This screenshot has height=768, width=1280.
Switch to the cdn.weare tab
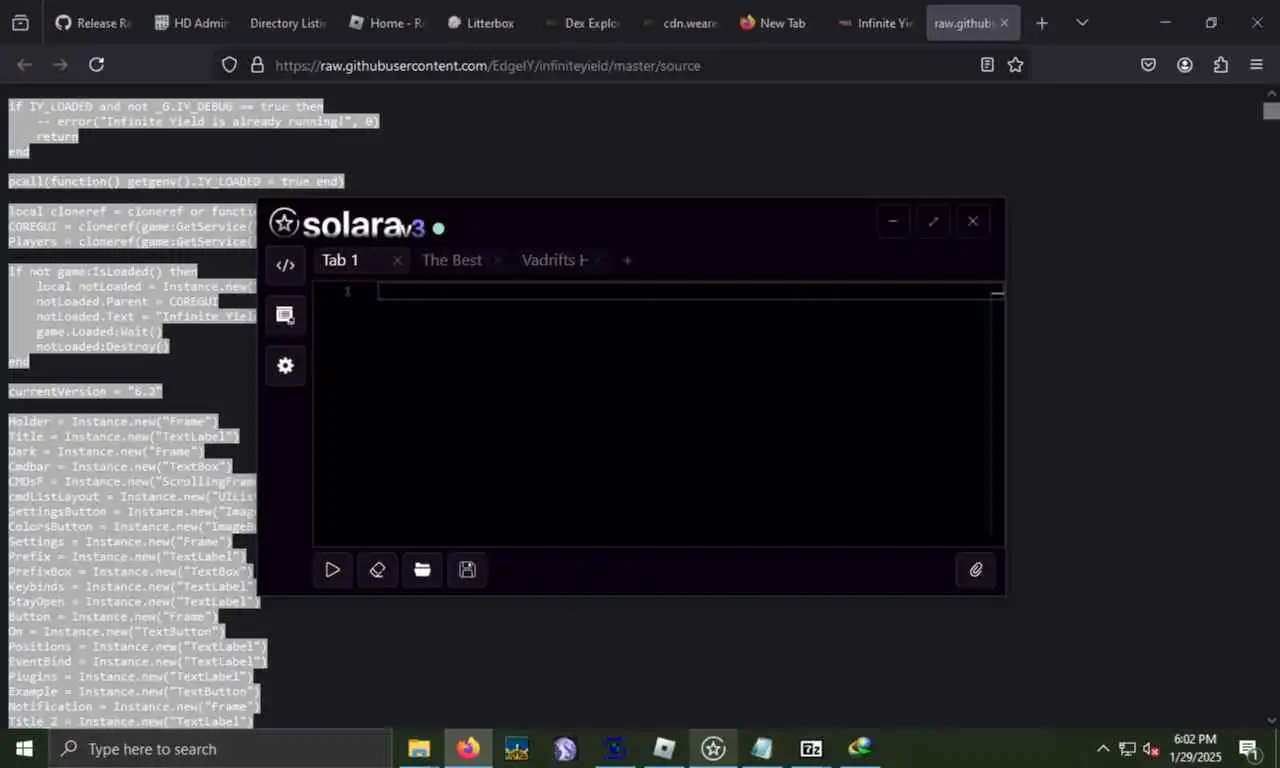point(680,23)
